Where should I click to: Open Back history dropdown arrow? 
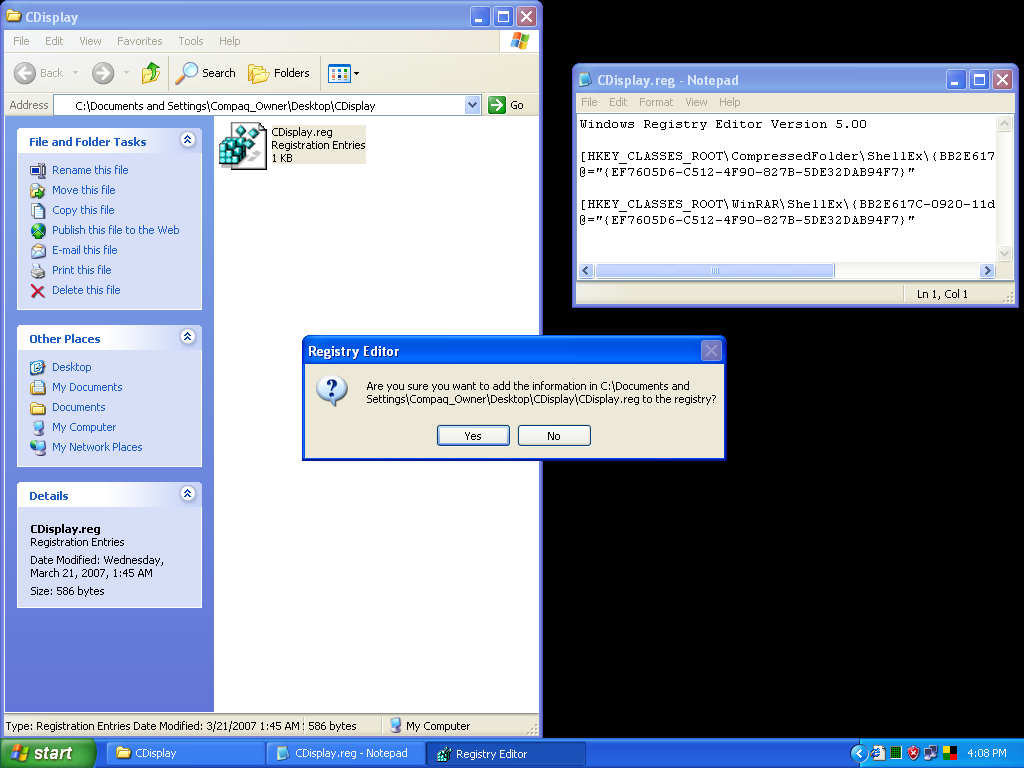pos(75,73)
